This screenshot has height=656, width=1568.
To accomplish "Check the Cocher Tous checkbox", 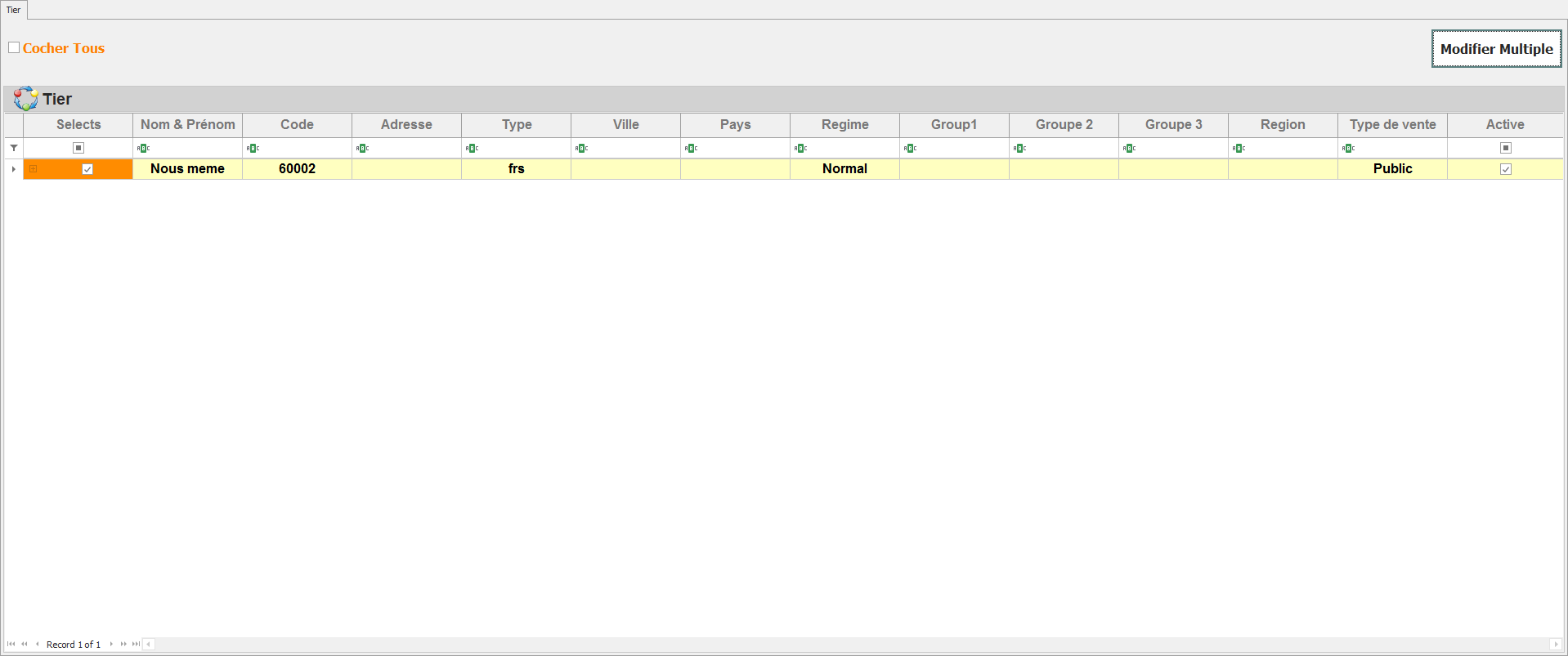I will coord(14,47).
